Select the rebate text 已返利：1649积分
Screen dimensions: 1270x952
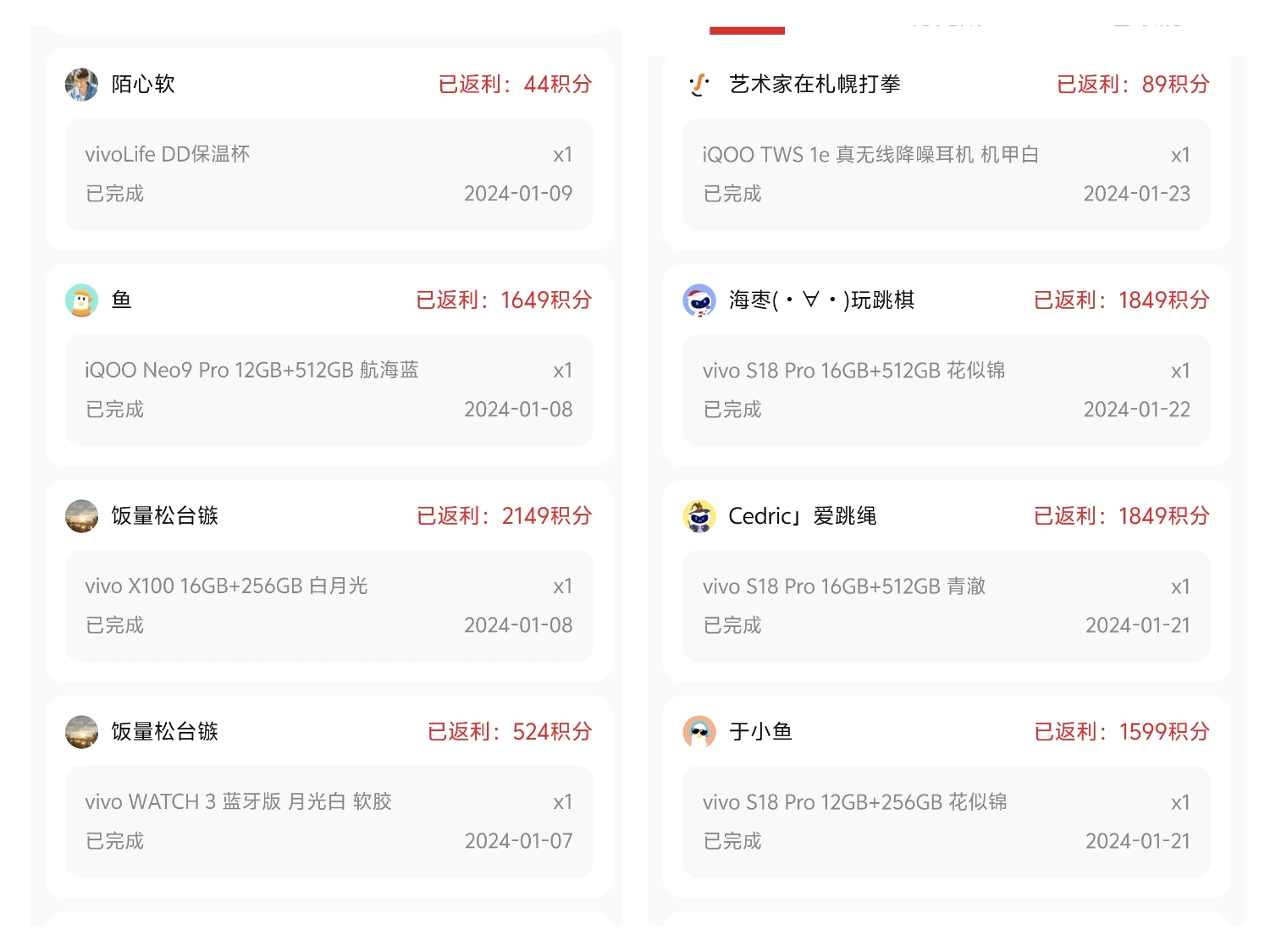[504, 300]
